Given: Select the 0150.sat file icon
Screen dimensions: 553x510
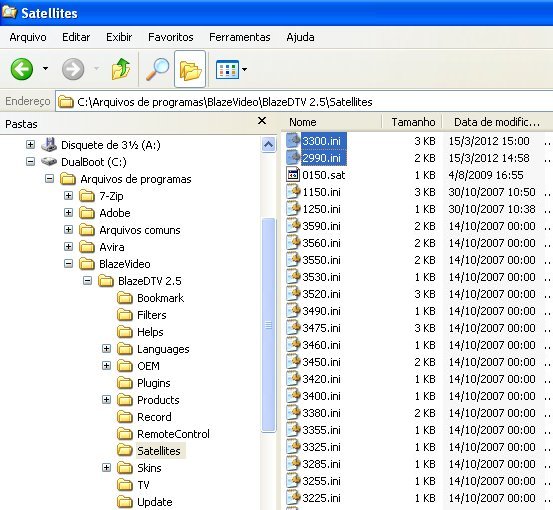Looking at the screenshot, I should [293, 175].
